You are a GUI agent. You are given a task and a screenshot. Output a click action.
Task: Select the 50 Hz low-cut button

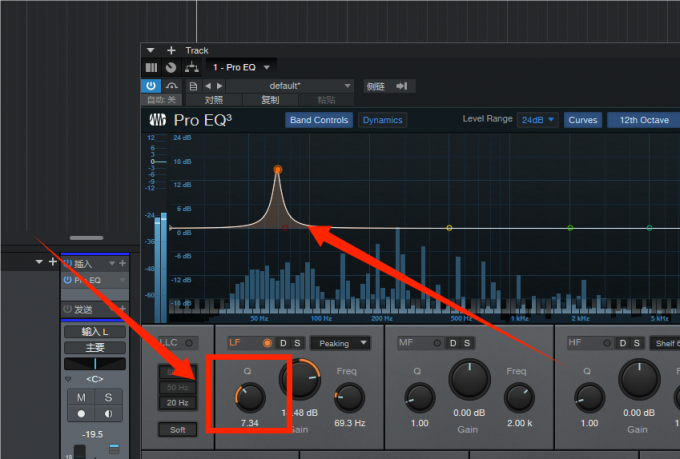click(177, 387)
